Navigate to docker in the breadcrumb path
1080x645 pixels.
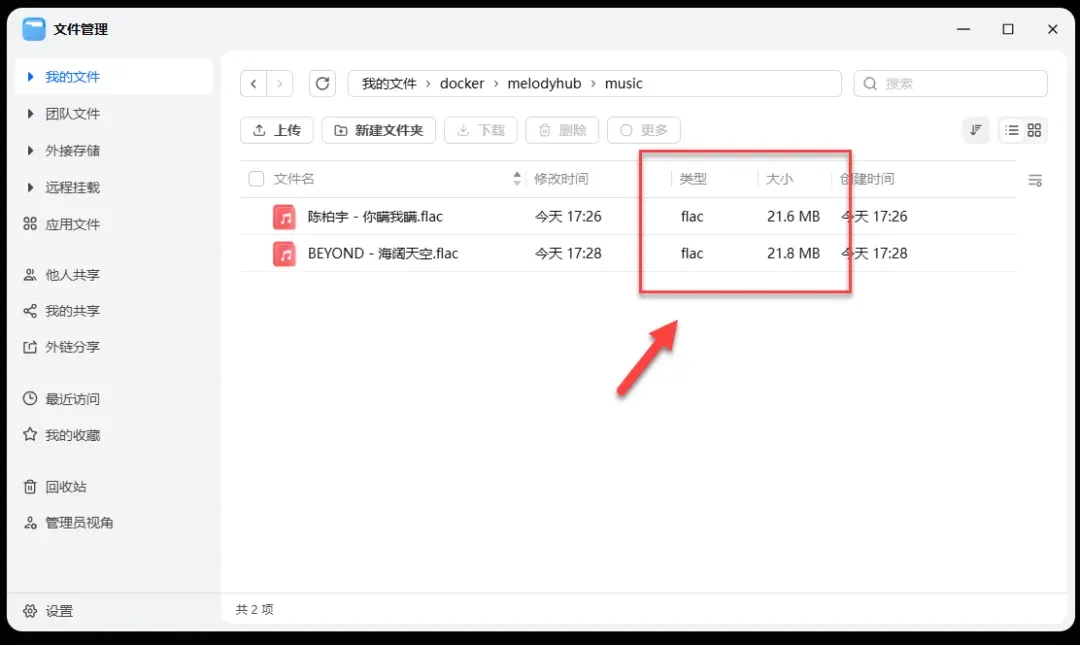(x=462, y=84)
